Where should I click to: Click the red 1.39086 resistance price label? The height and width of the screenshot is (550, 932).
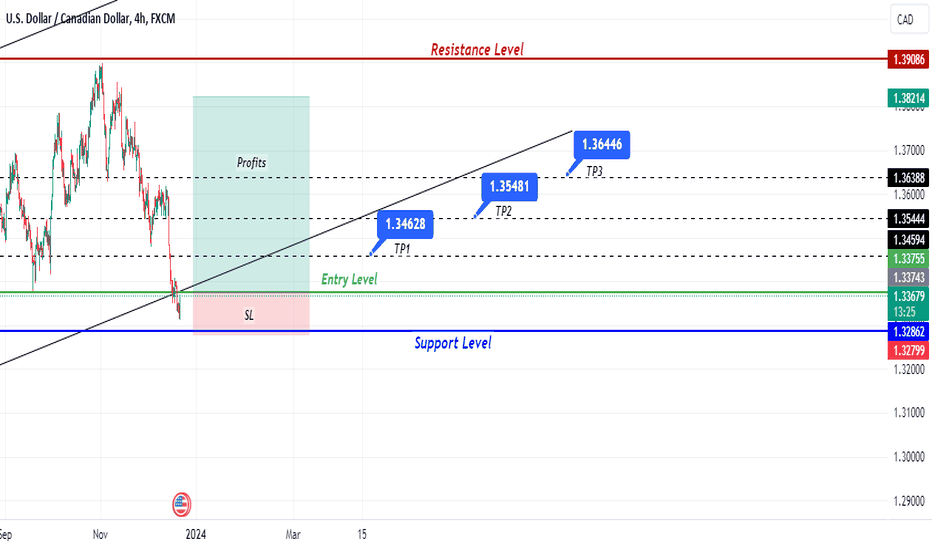tap(908, 59)
